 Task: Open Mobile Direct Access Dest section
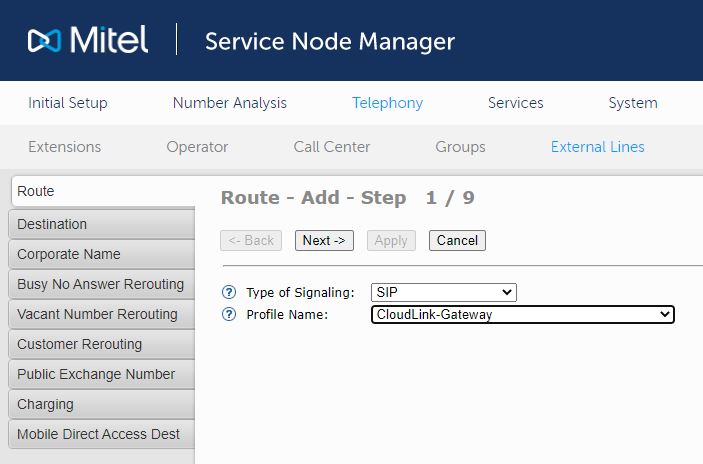pyautogui.click(x=100, y=434)
